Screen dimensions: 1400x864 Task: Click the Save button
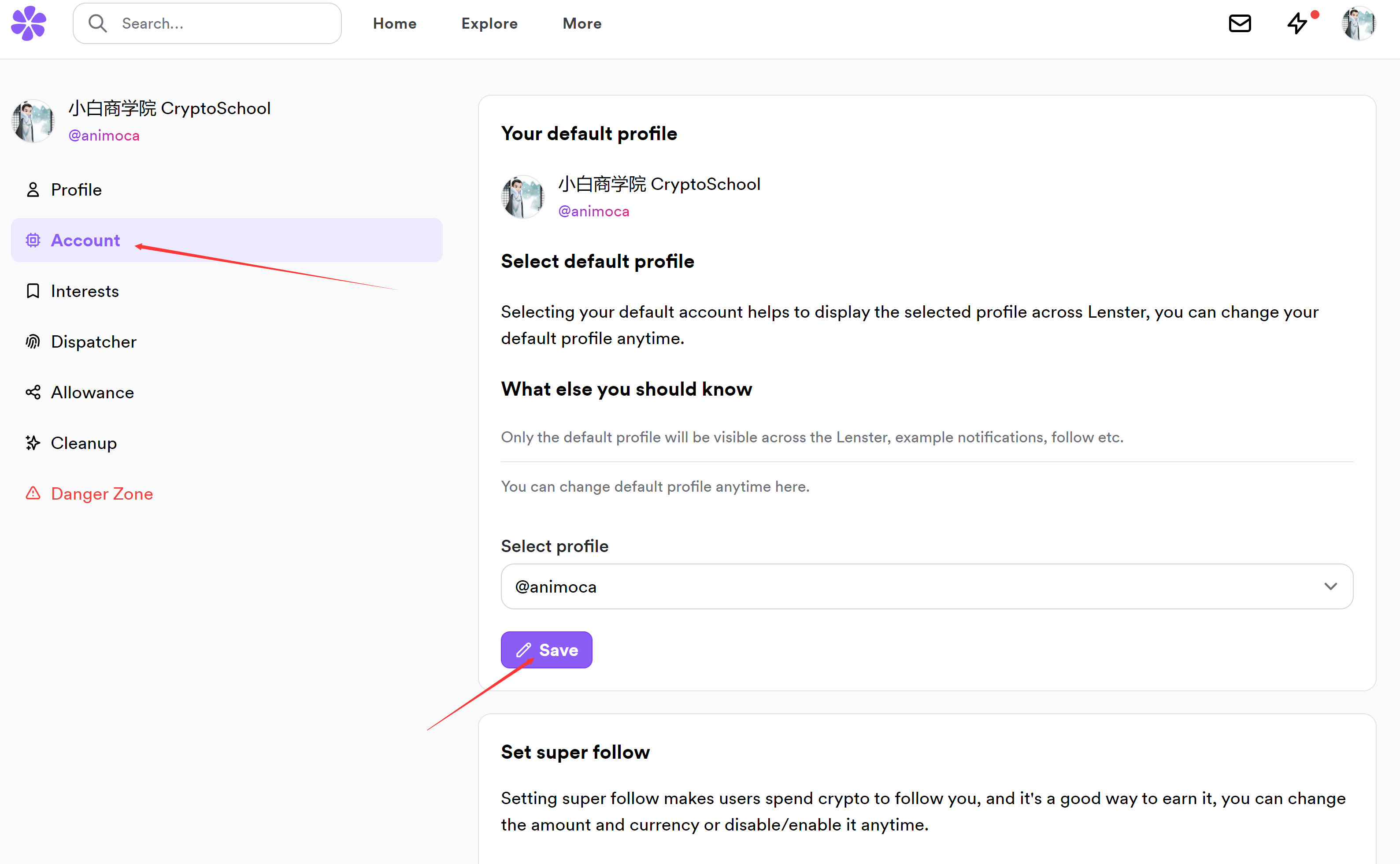[546, 650]
